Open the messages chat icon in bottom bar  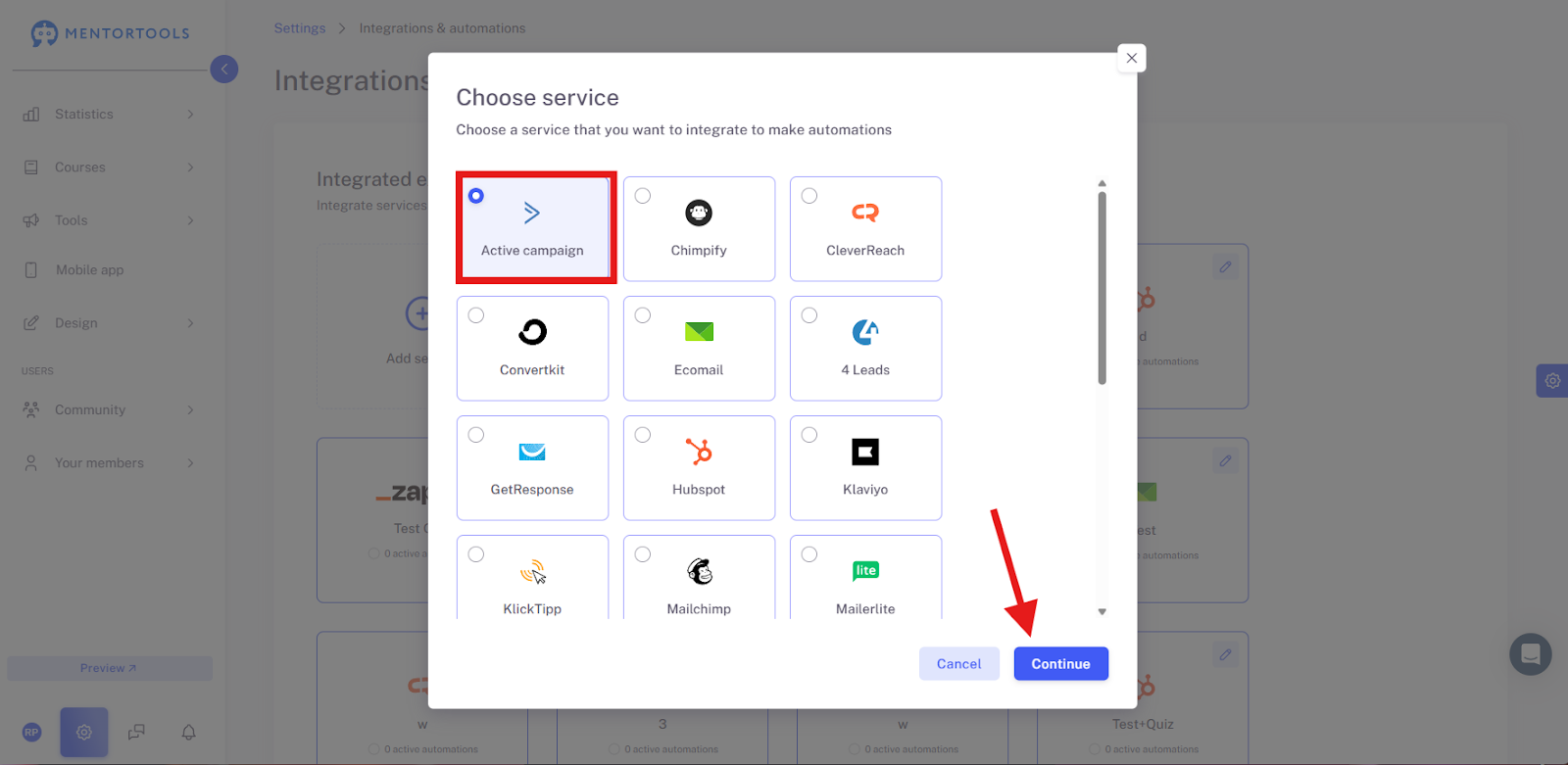136,732
